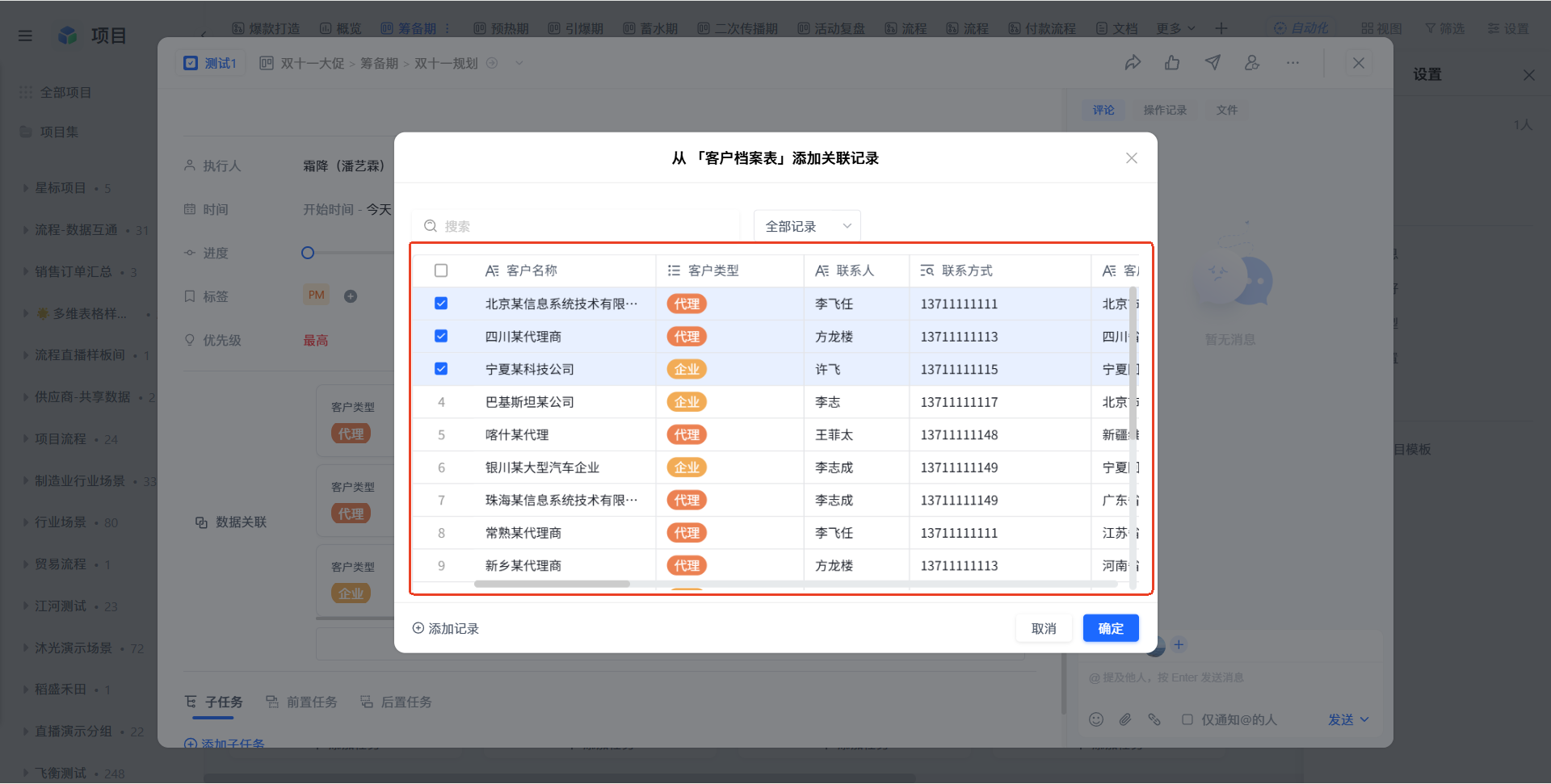Click the 确定 confirm button
The image size is (1551, 784).
[x=1111, y=628]
